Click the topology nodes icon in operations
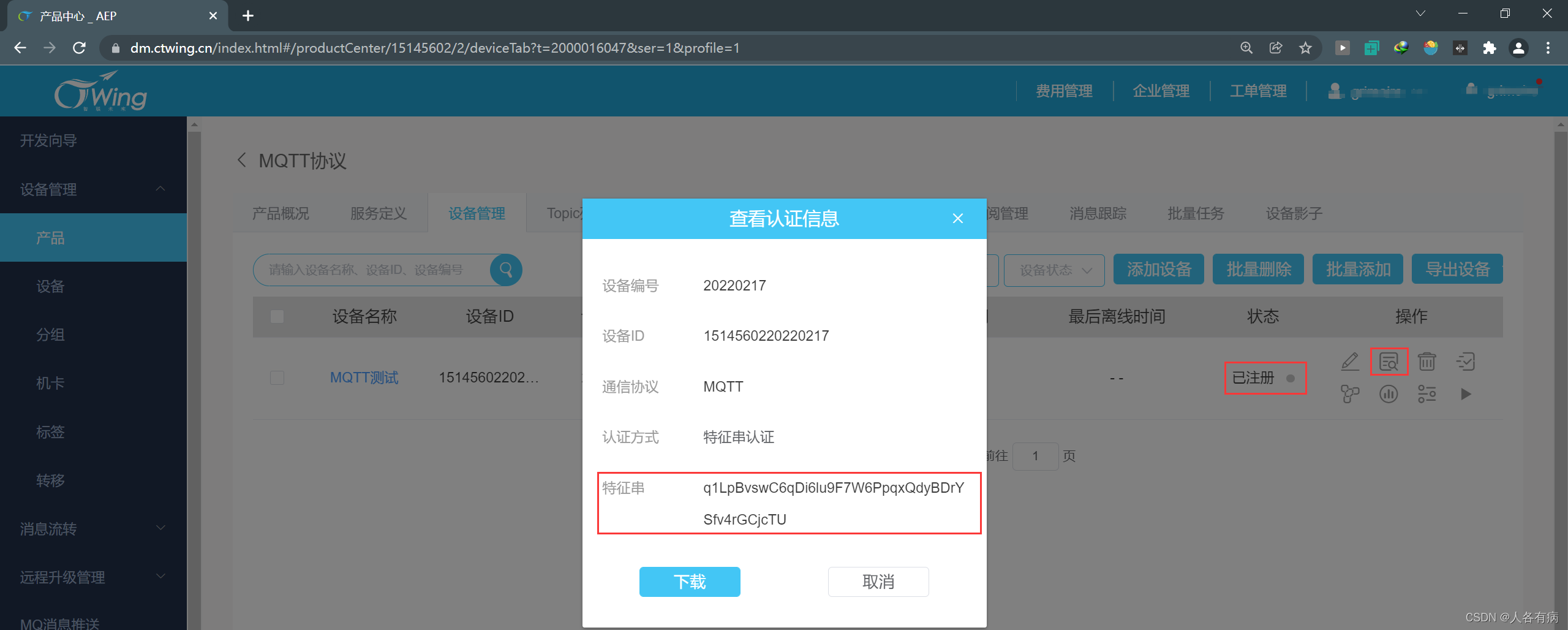This screenshot has width=1568, height=630. (1350, 393)
